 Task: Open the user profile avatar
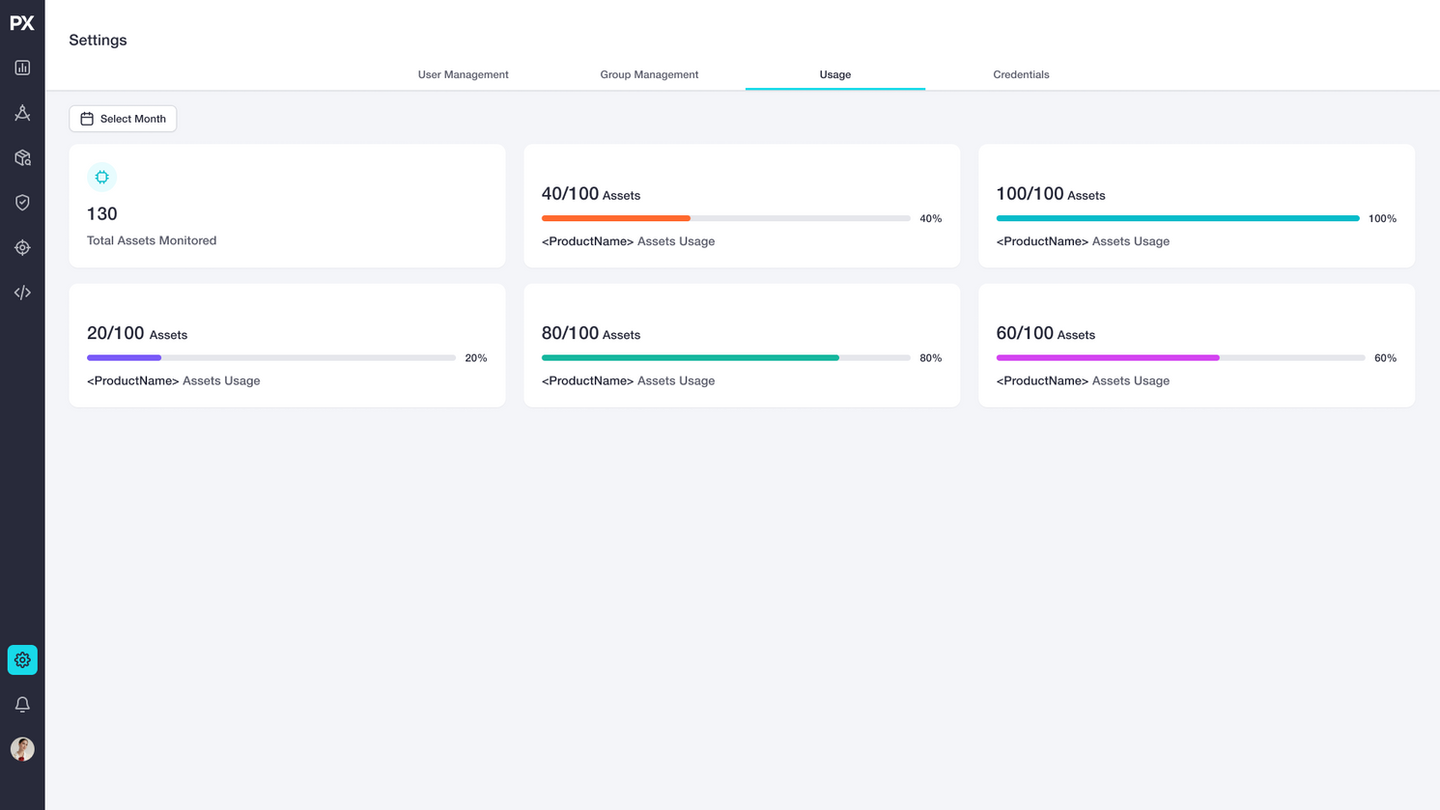click(x=22, y=749)
